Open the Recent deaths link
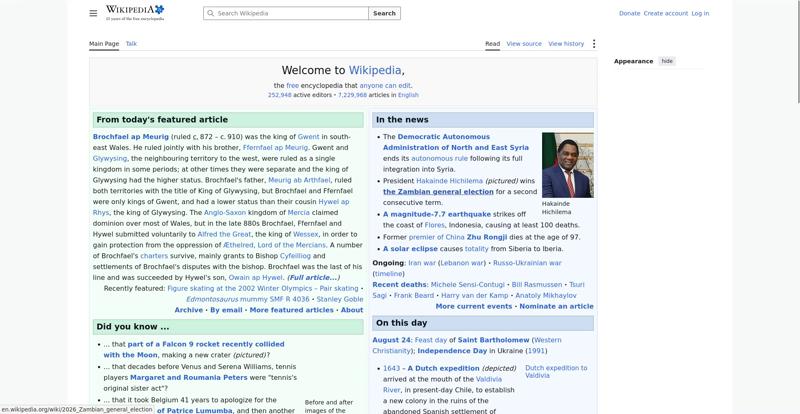 (399, 284)
